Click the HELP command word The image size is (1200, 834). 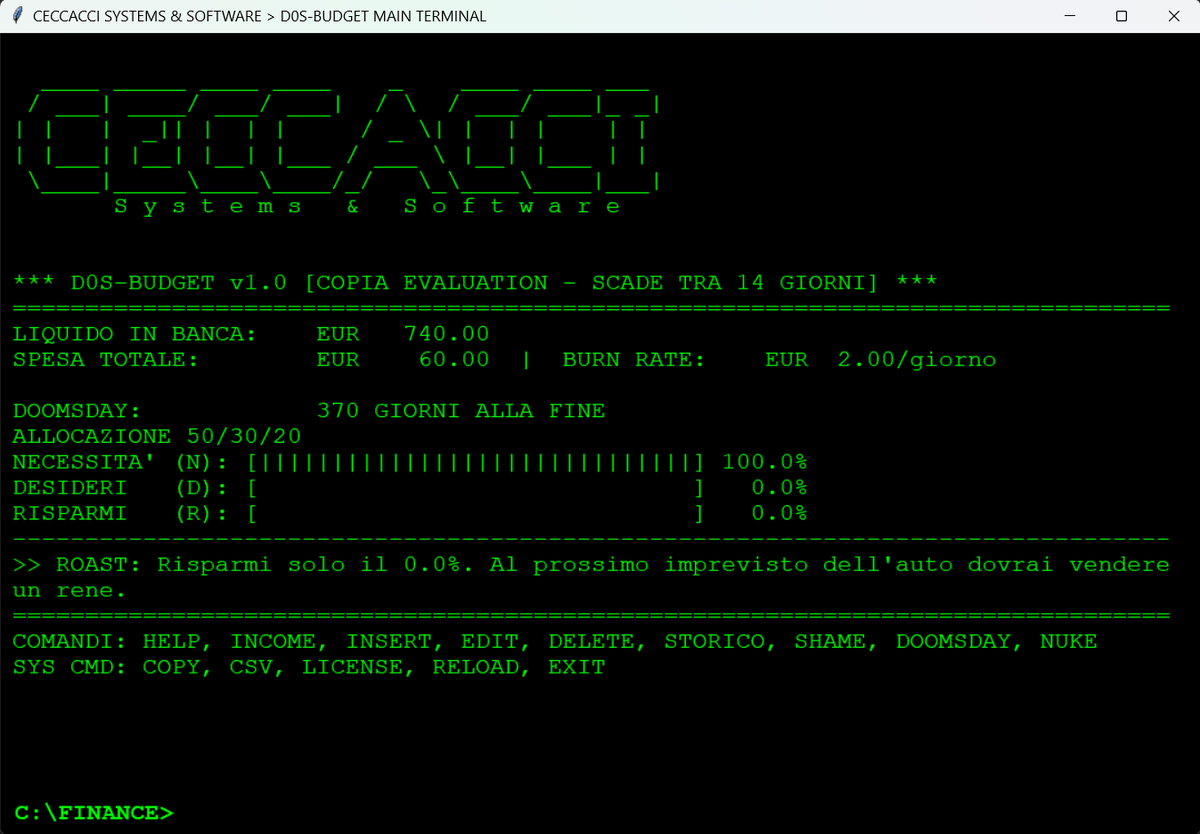point(171,641)
